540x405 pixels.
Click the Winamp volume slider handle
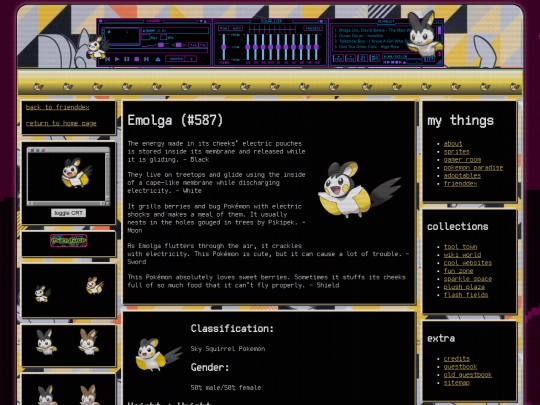(161, 45)
